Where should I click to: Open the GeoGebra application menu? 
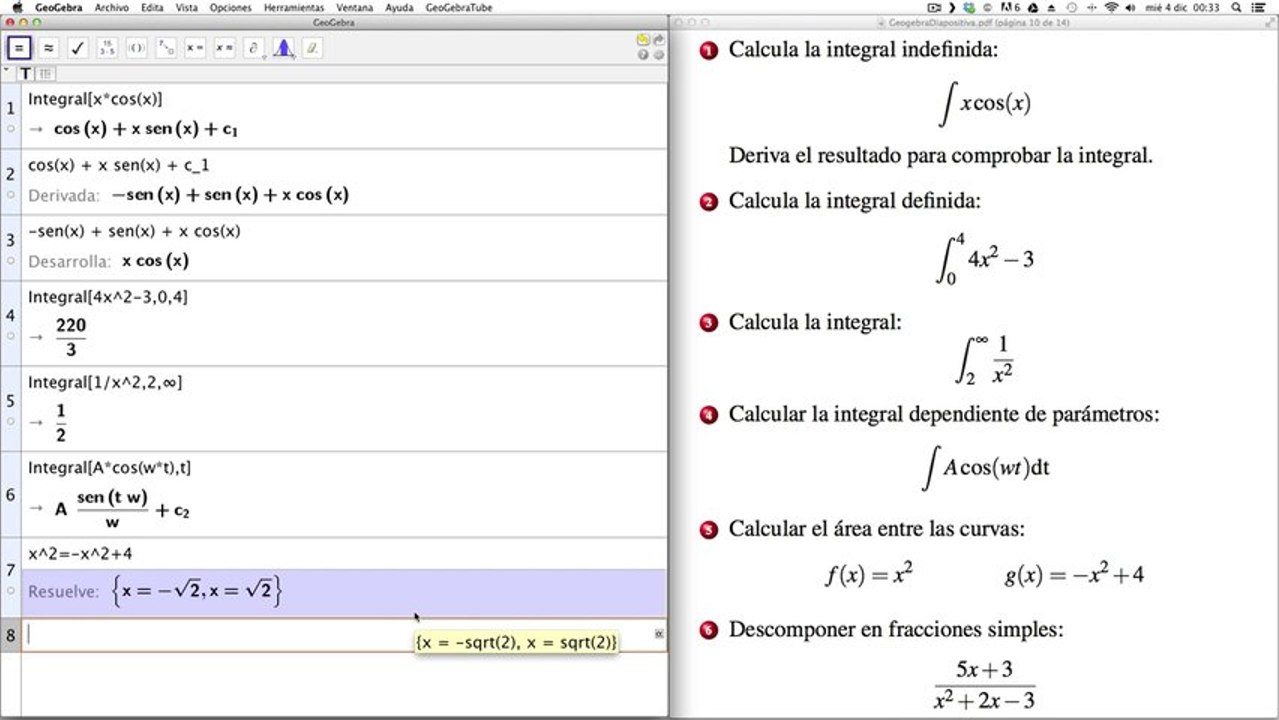tap(59, 7)
